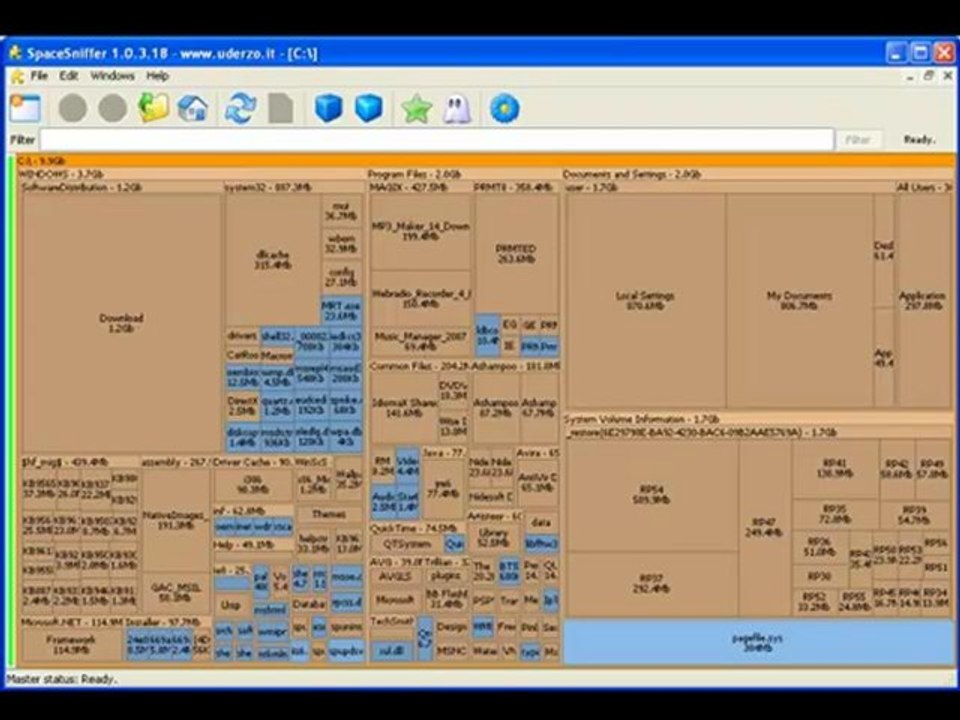The height and width of the screenshot is (720, 960).
Task: Open the File menu
Action: (x=39, y=76)
